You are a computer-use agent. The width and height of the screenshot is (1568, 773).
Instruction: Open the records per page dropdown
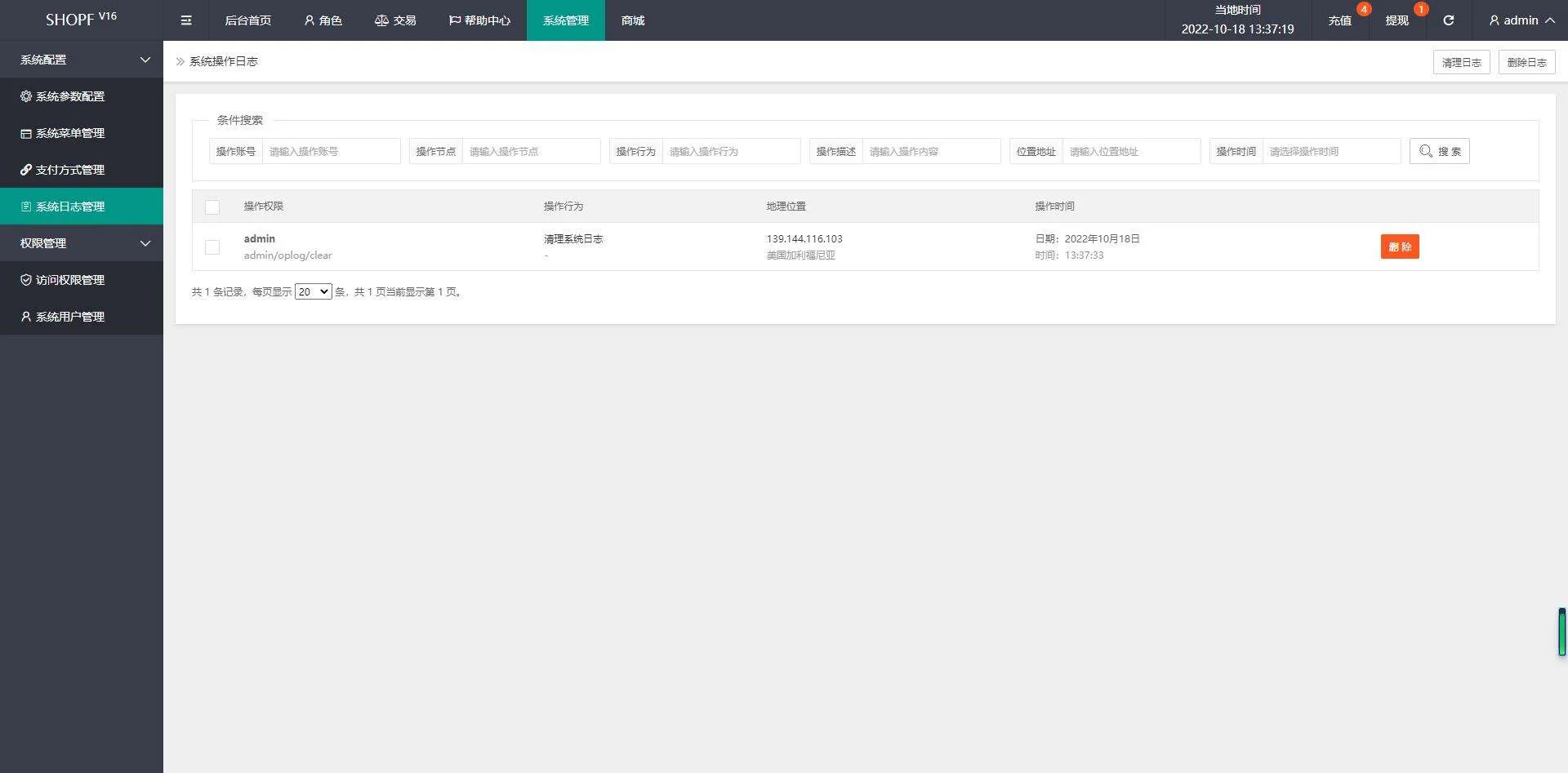pos(313,292)
